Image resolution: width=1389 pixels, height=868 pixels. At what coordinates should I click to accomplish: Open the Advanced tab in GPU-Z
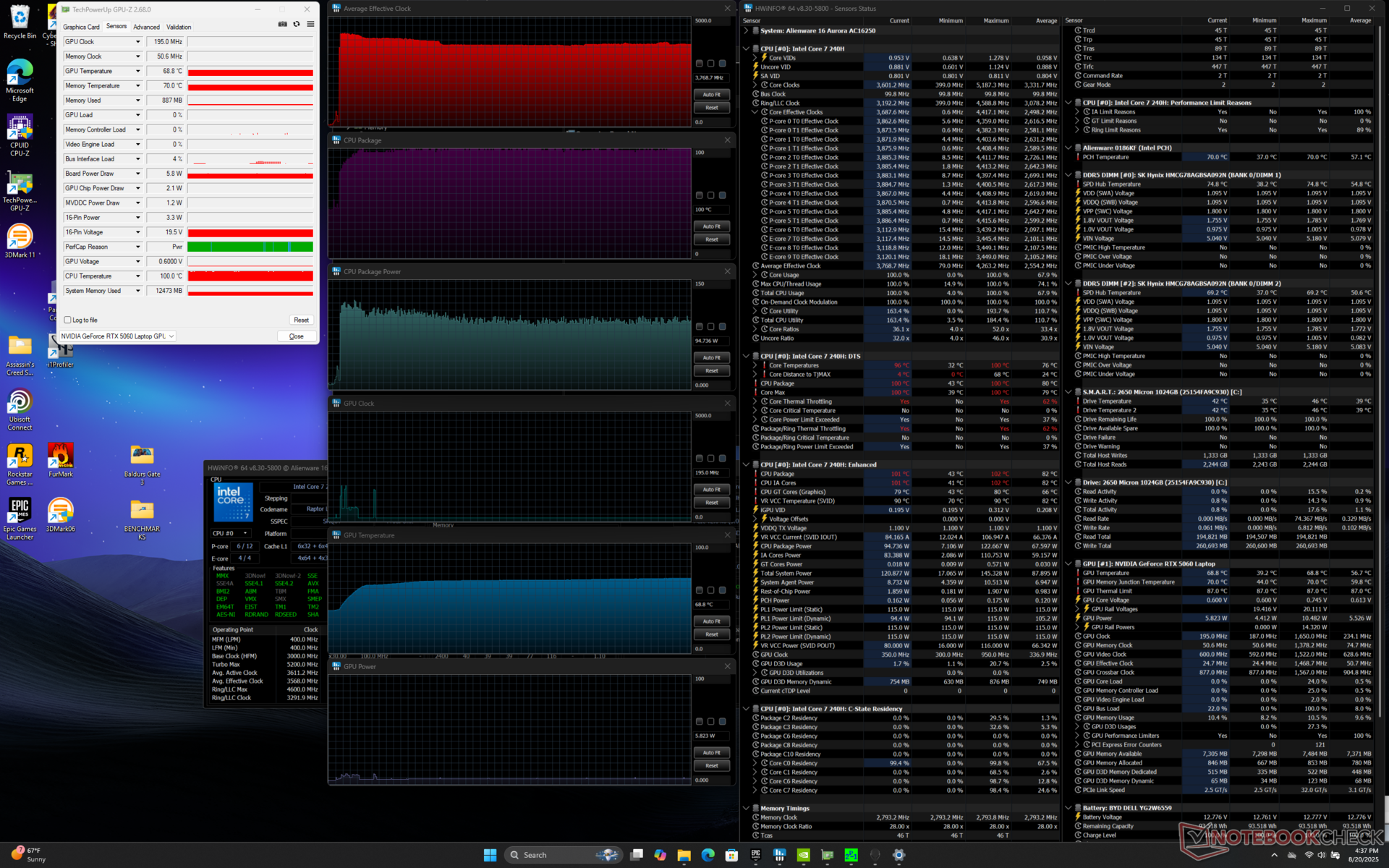146,27
